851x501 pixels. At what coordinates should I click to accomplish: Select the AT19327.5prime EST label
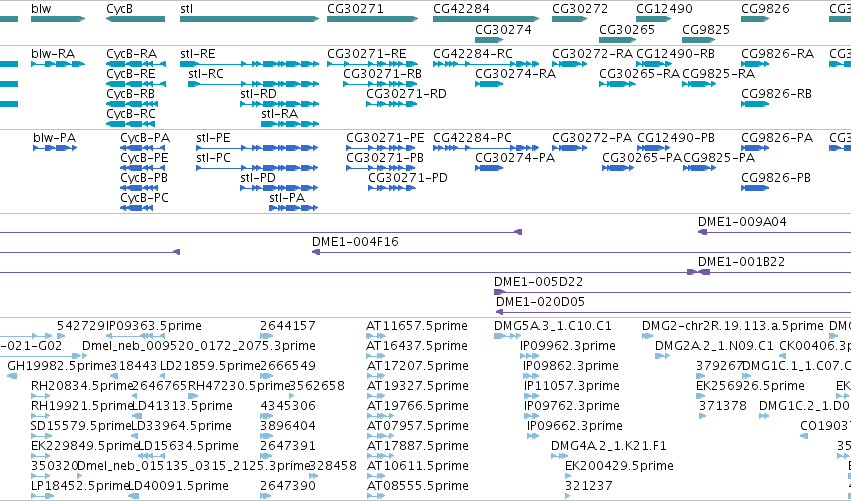point(417,386)
